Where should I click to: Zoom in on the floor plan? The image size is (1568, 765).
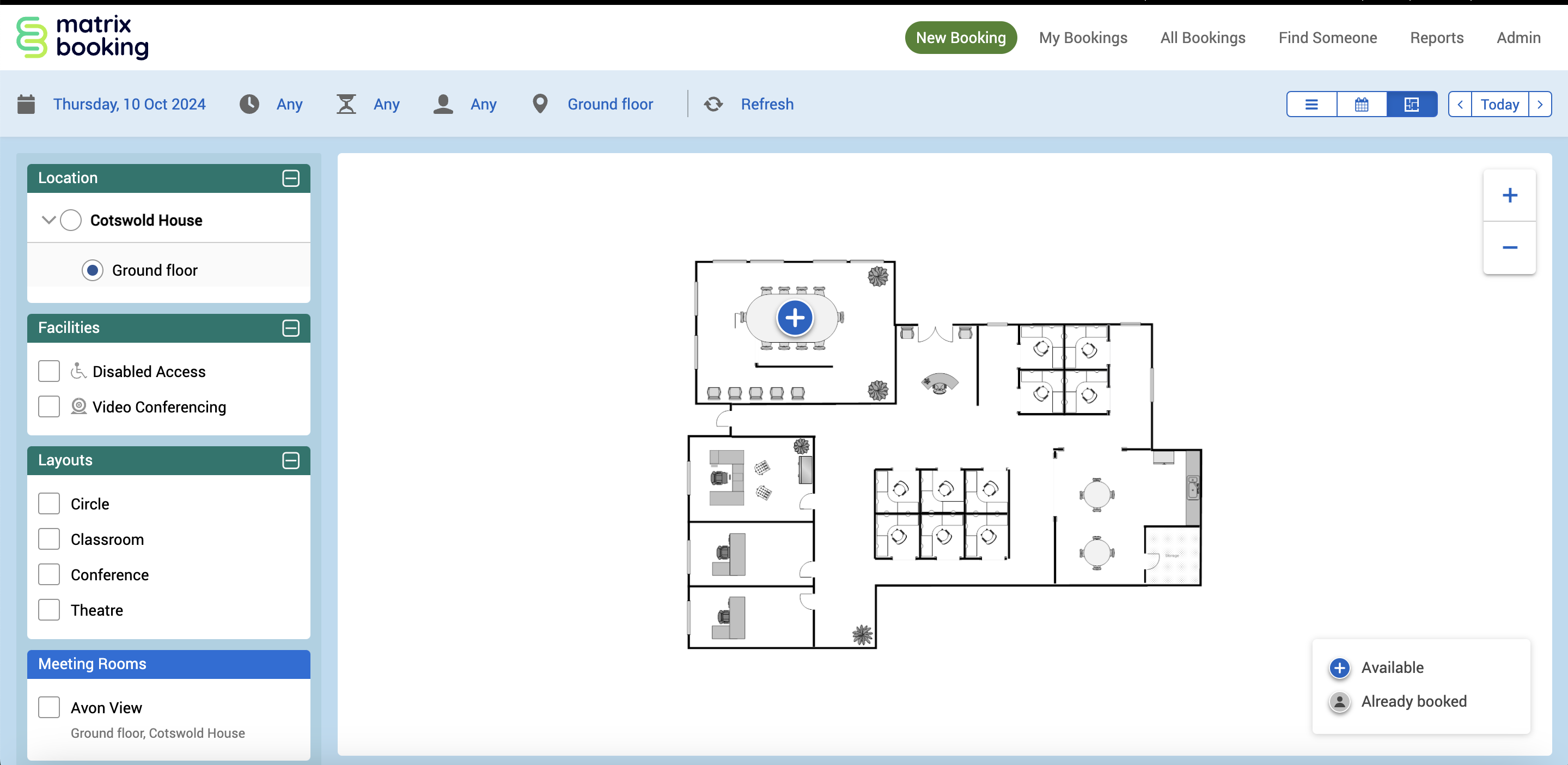pos(1509,196)
